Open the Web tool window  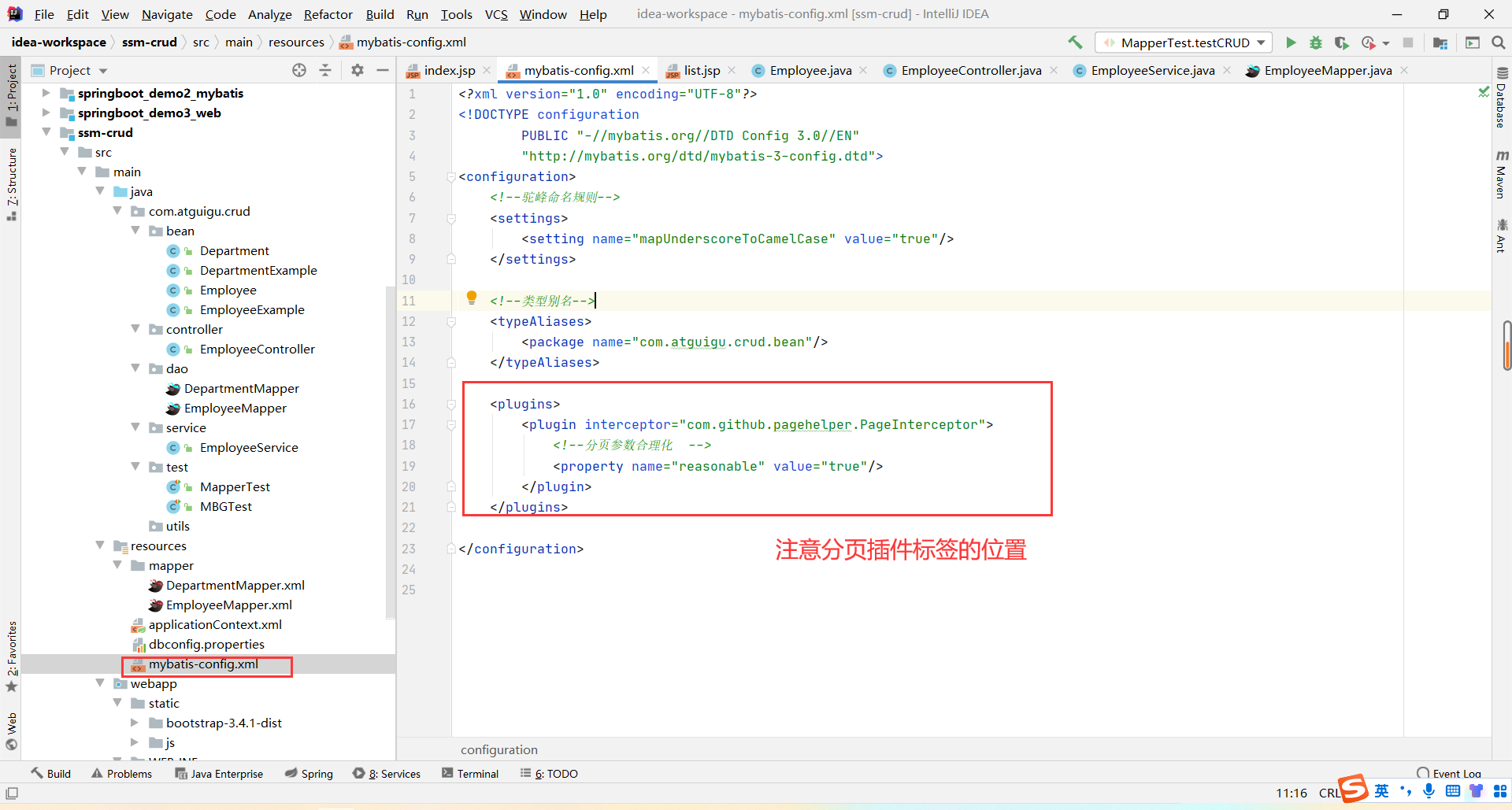point(12,731)
